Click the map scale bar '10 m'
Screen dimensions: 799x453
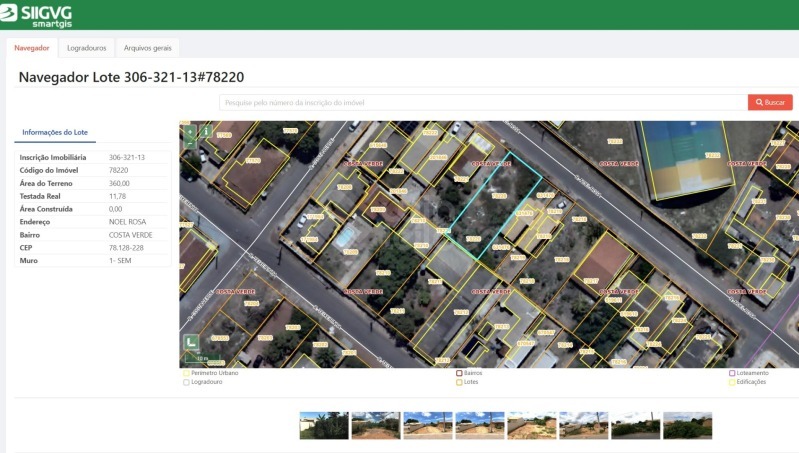202,359
